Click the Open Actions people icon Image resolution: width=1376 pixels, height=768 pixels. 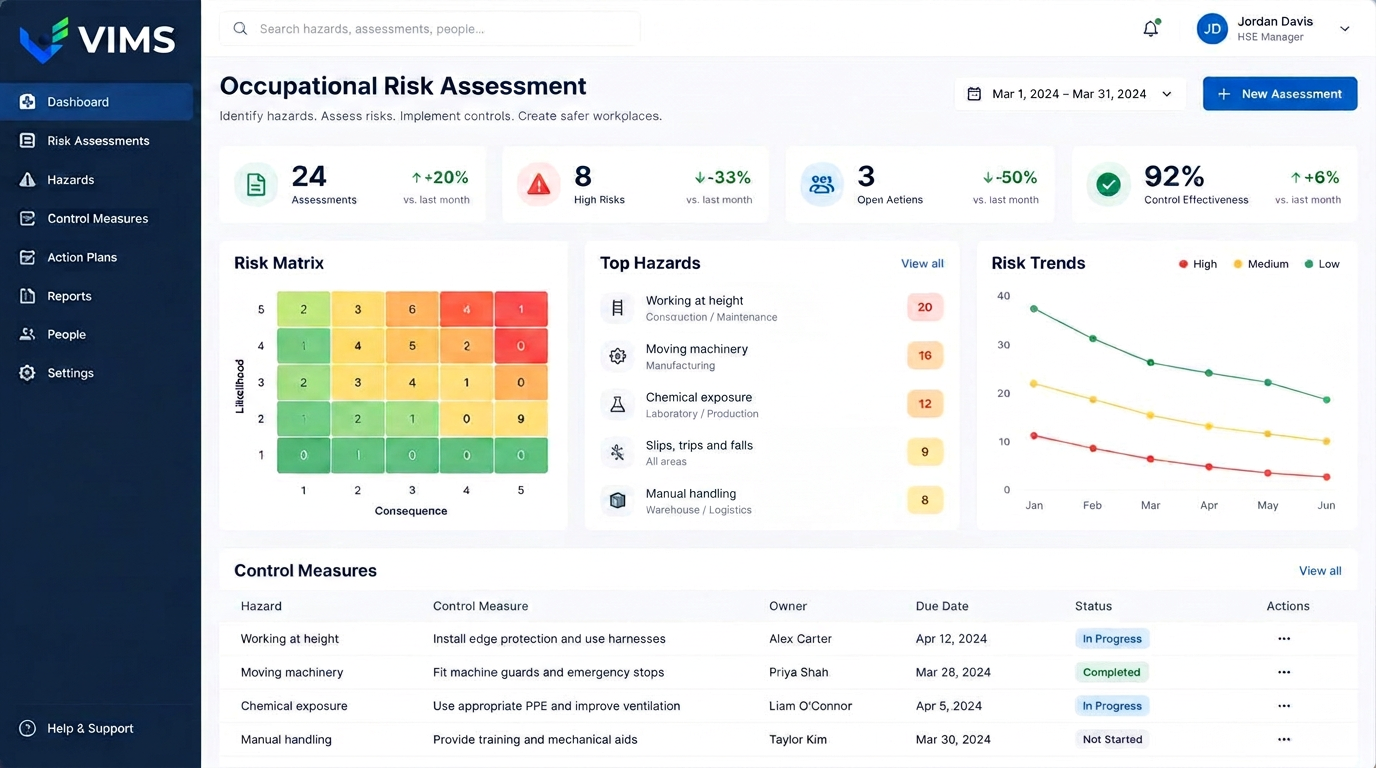pyautogui.click(x=822, y=185)
